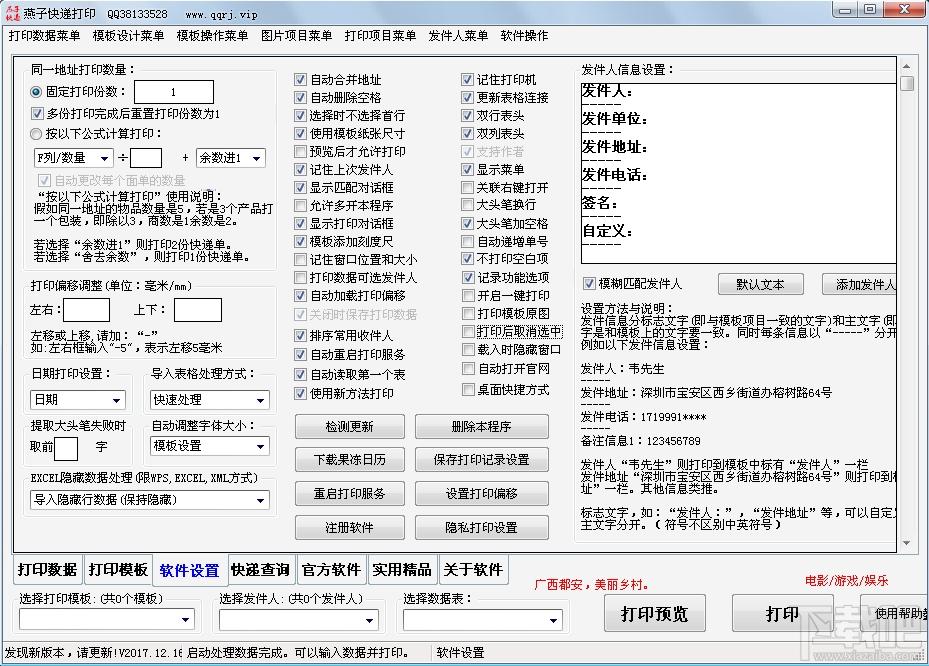Click the 左右 offset input field
This screenshot has height=666, width=929.
(87, 310)
